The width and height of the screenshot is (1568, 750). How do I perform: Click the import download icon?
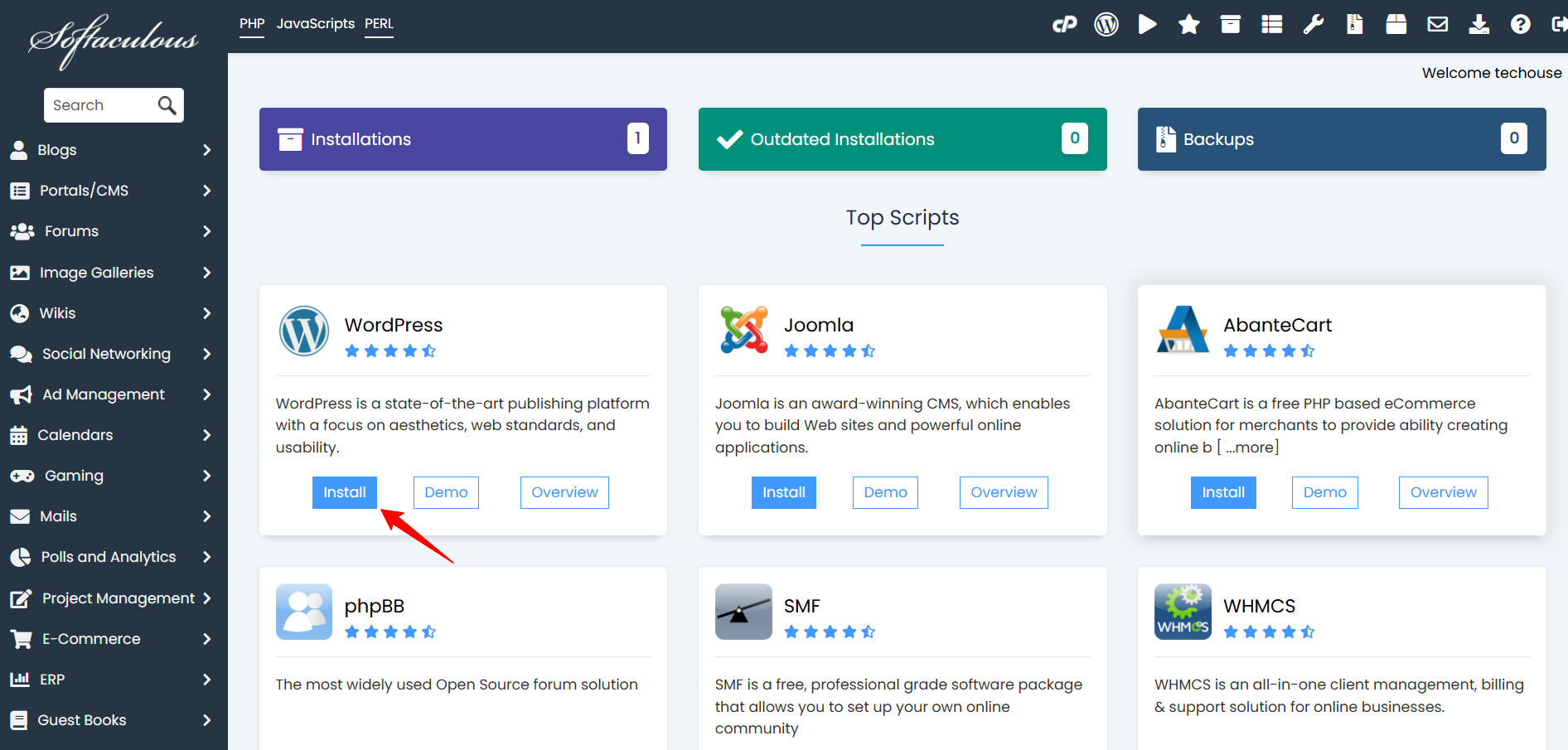[1479, 24]
